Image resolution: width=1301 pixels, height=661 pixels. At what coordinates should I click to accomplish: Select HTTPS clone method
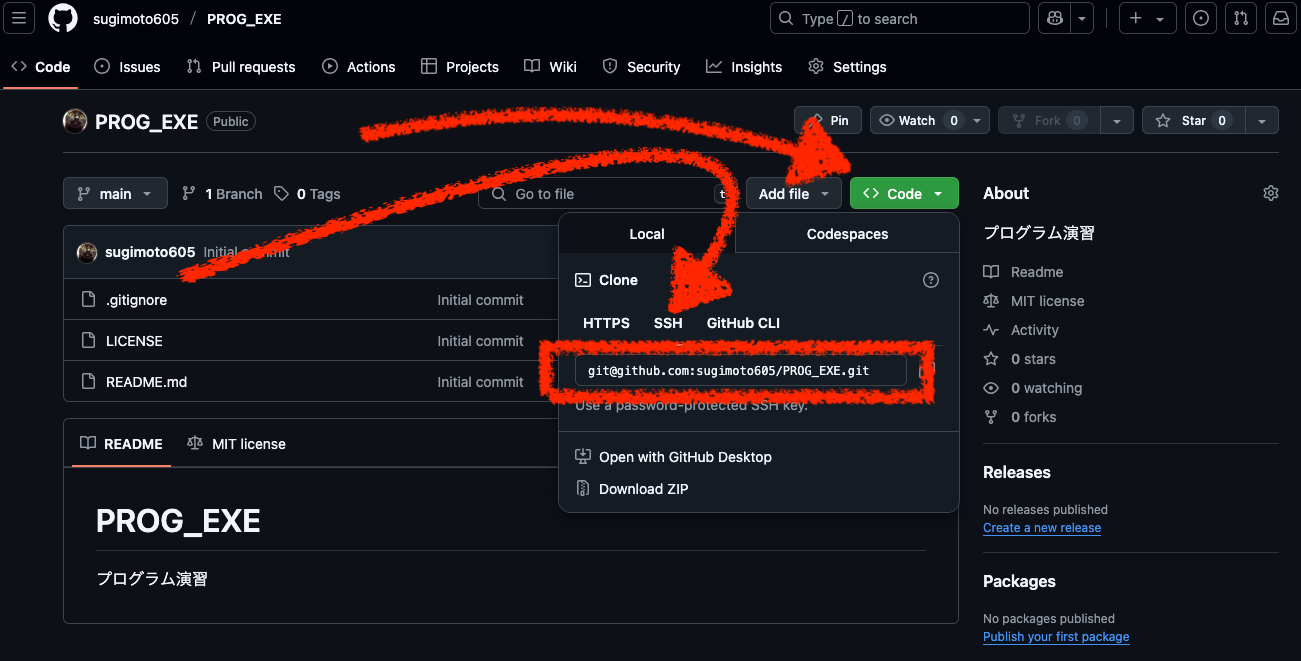(607, 323)
